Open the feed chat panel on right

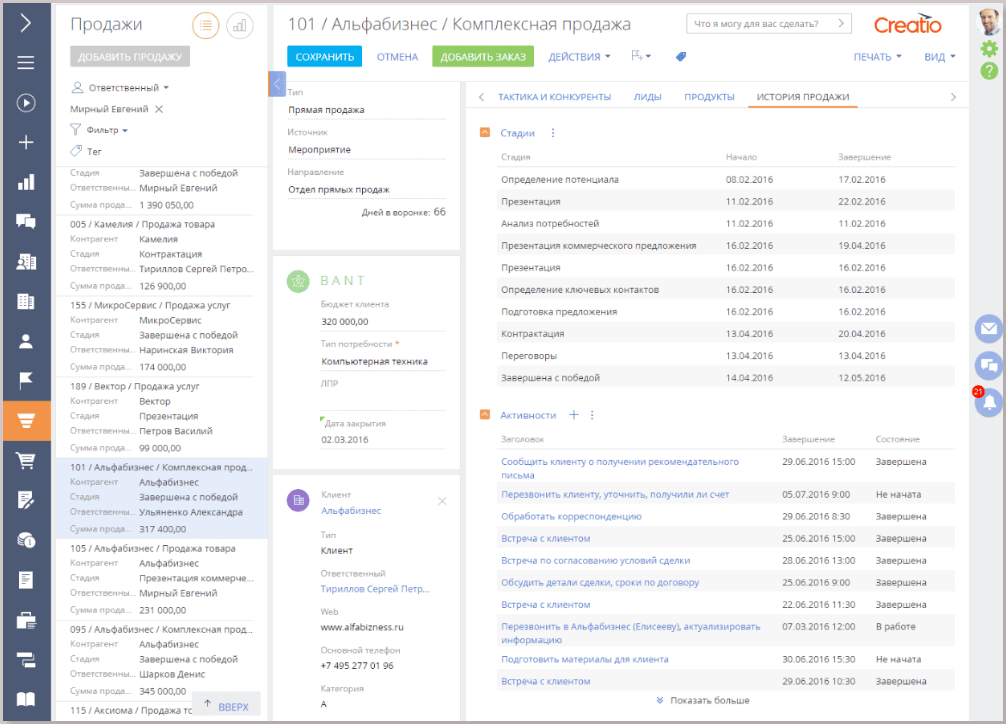tap(989, 366)
